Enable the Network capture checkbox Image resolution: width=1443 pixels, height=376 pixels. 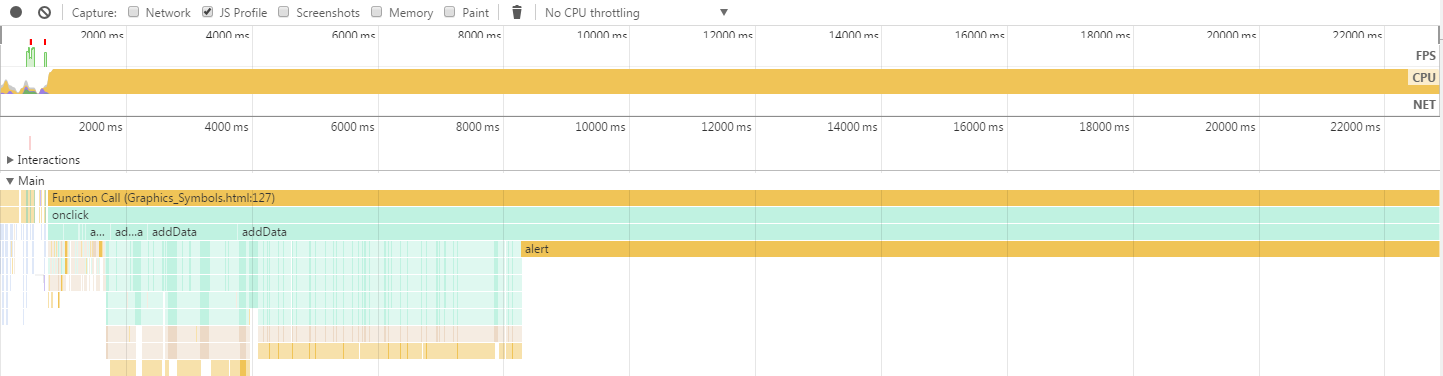(x=134, y=13)
